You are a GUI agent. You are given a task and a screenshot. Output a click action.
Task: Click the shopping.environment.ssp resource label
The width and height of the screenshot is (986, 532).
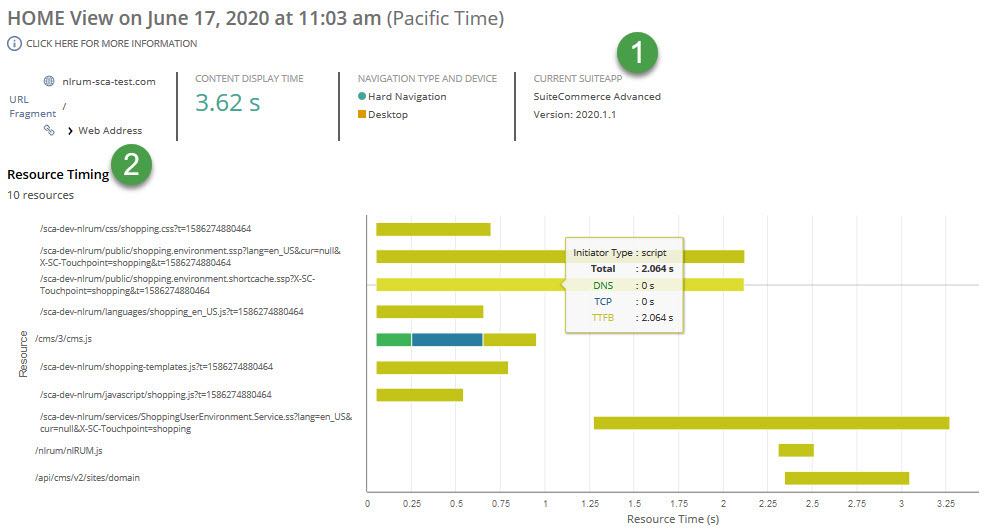tap(190, 257)
